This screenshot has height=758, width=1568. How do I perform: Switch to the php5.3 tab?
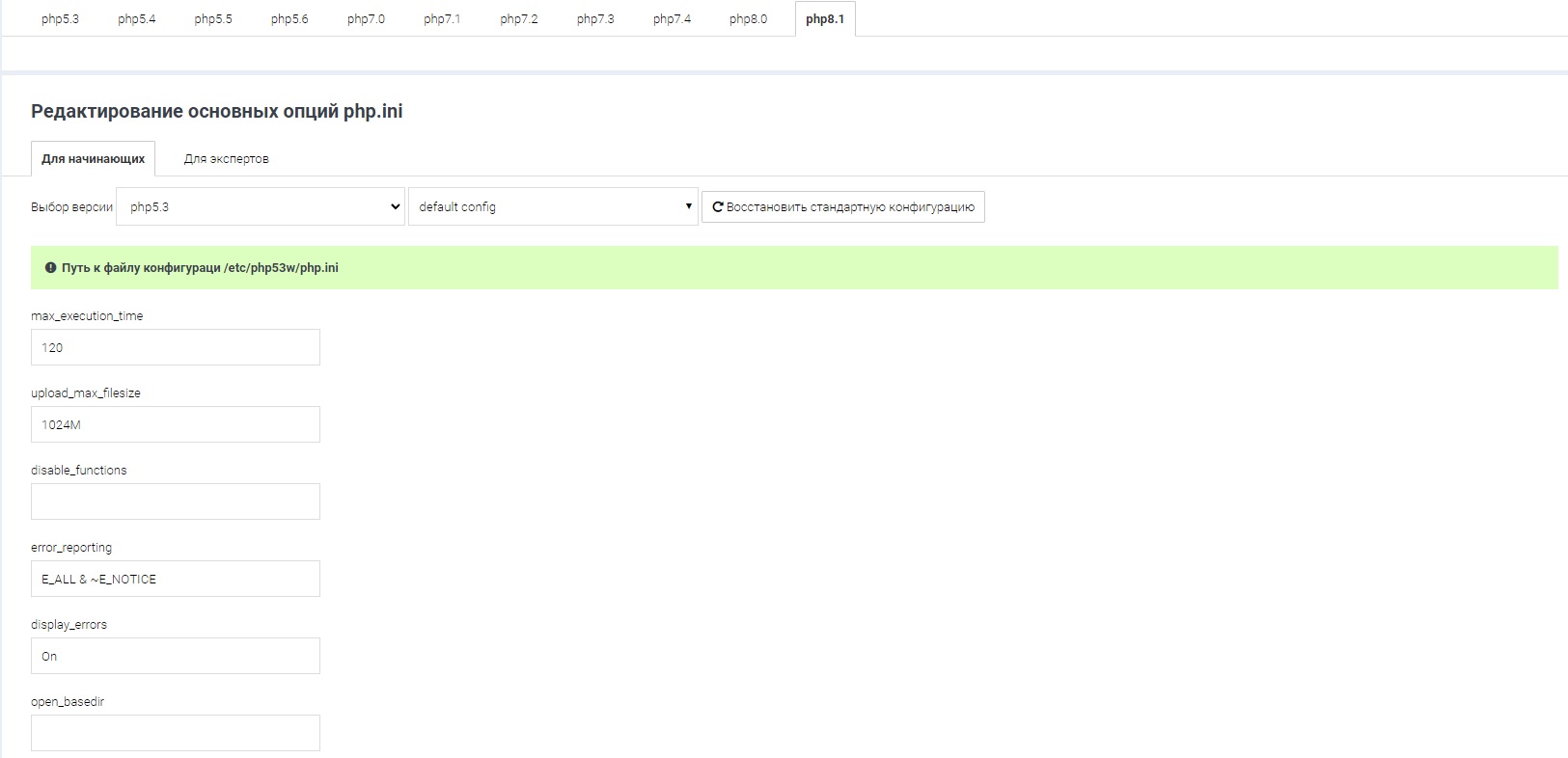click(x=60, y=19)
